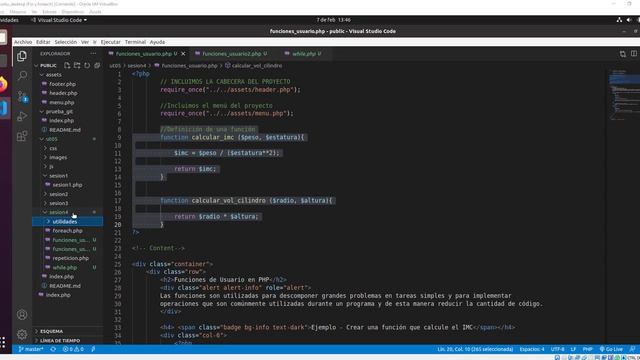
Task: Open Visual Studio Code app menu in top bar
Action: pos(59,20)
